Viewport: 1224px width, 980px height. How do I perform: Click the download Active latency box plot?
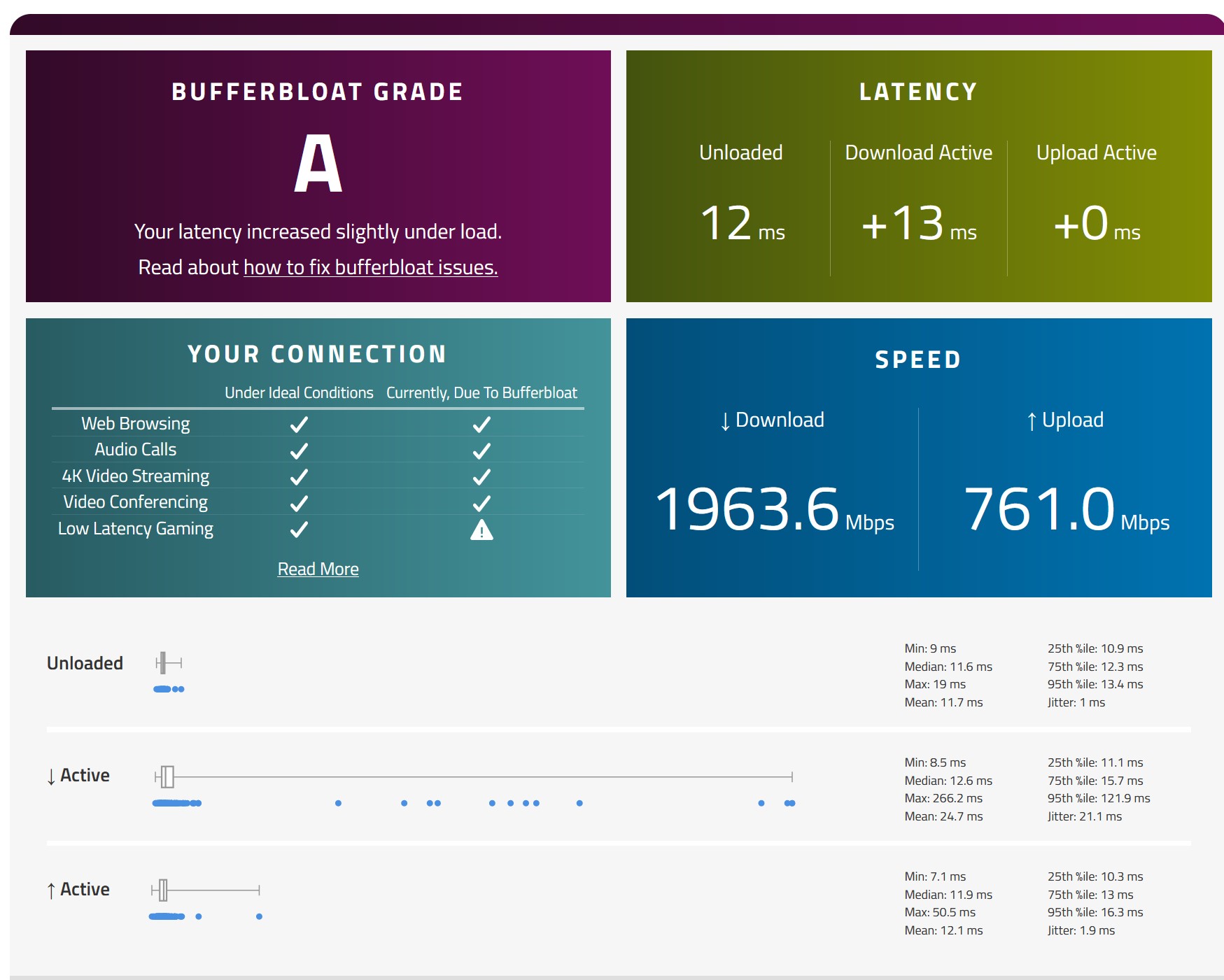(474, 776)
